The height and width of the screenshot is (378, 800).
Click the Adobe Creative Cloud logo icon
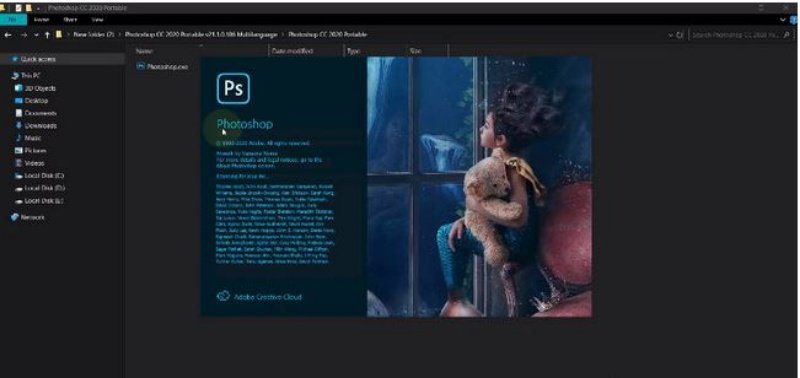[223, 296]
